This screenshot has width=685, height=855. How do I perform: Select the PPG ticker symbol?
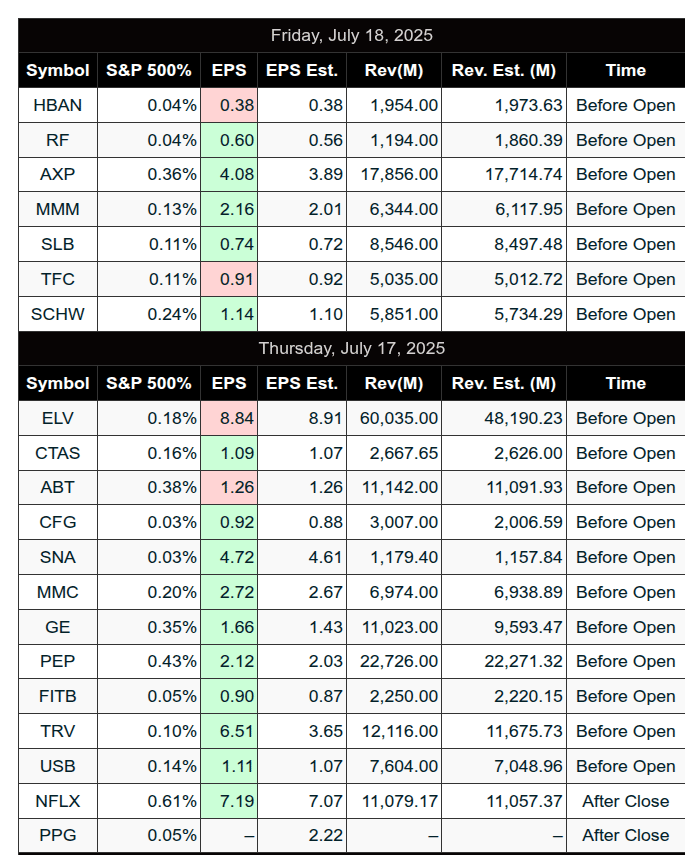point(58,835)
